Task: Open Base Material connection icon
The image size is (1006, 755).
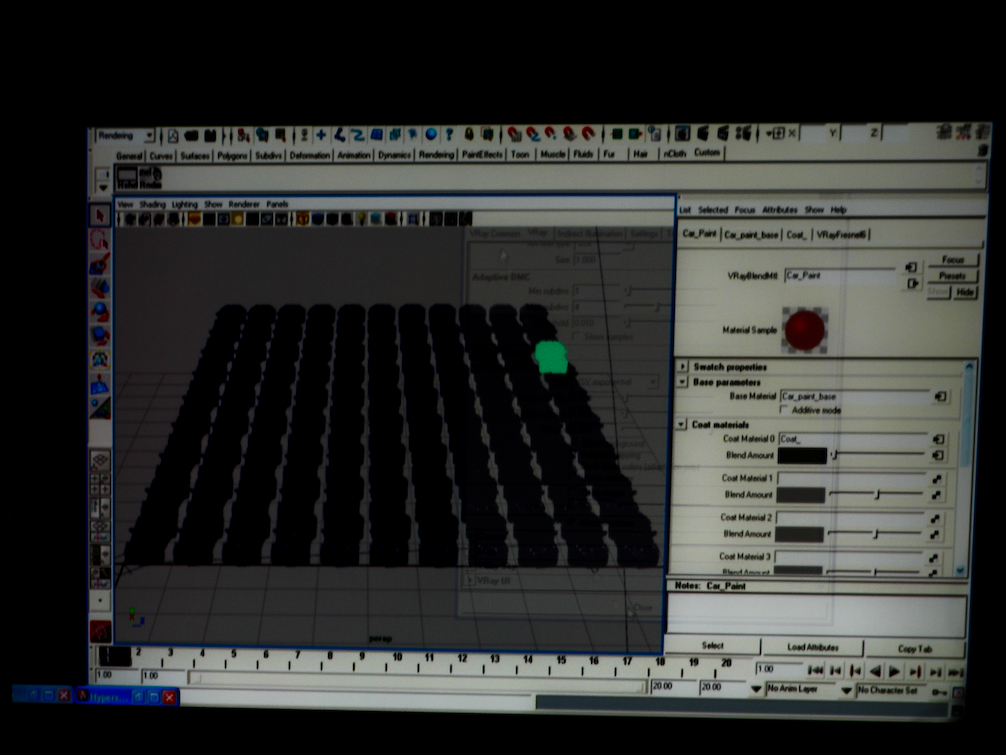Action: [x=941, y=396]
